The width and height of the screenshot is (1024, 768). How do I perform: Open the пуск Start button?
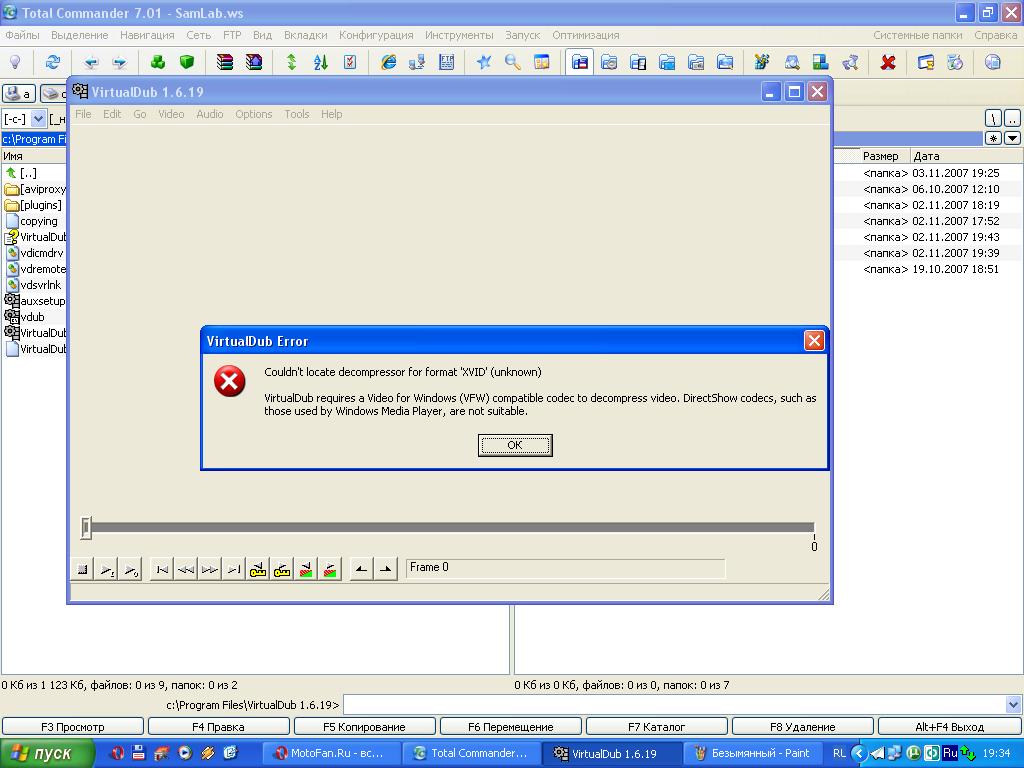[x=47, y=754]
